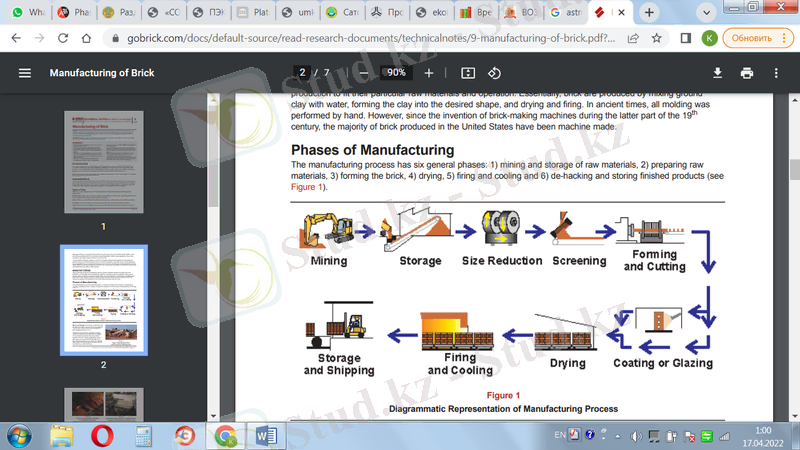This screenshot has width=800, height=450.
Task: Click the zoom percentage 90% field
Action: pos(396,73)
